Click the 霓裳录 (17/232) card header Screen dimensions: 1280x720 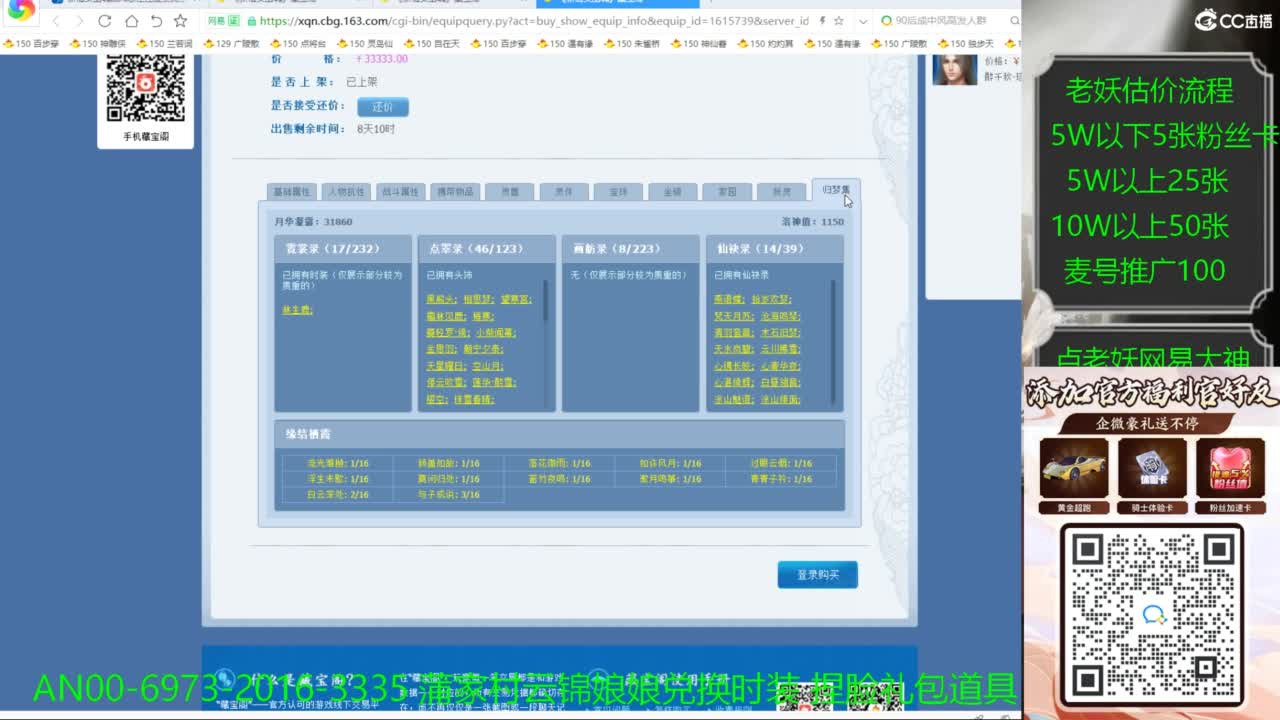point(343,248)
